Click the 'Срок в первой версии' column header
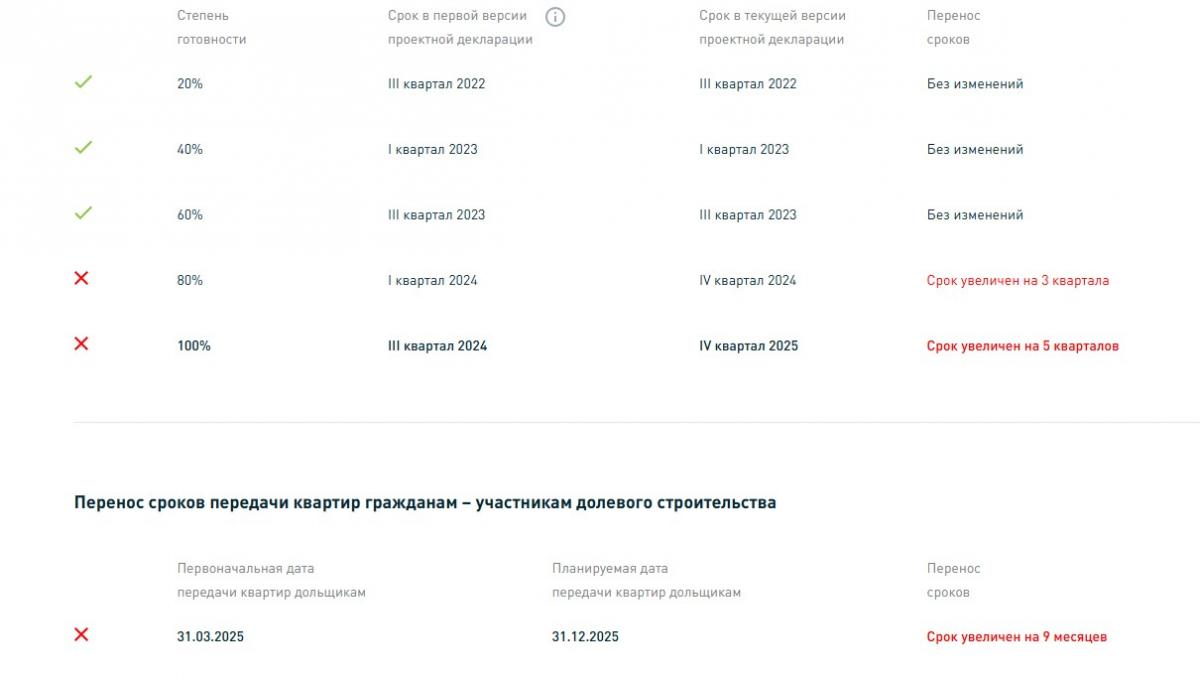 point(460,28)
